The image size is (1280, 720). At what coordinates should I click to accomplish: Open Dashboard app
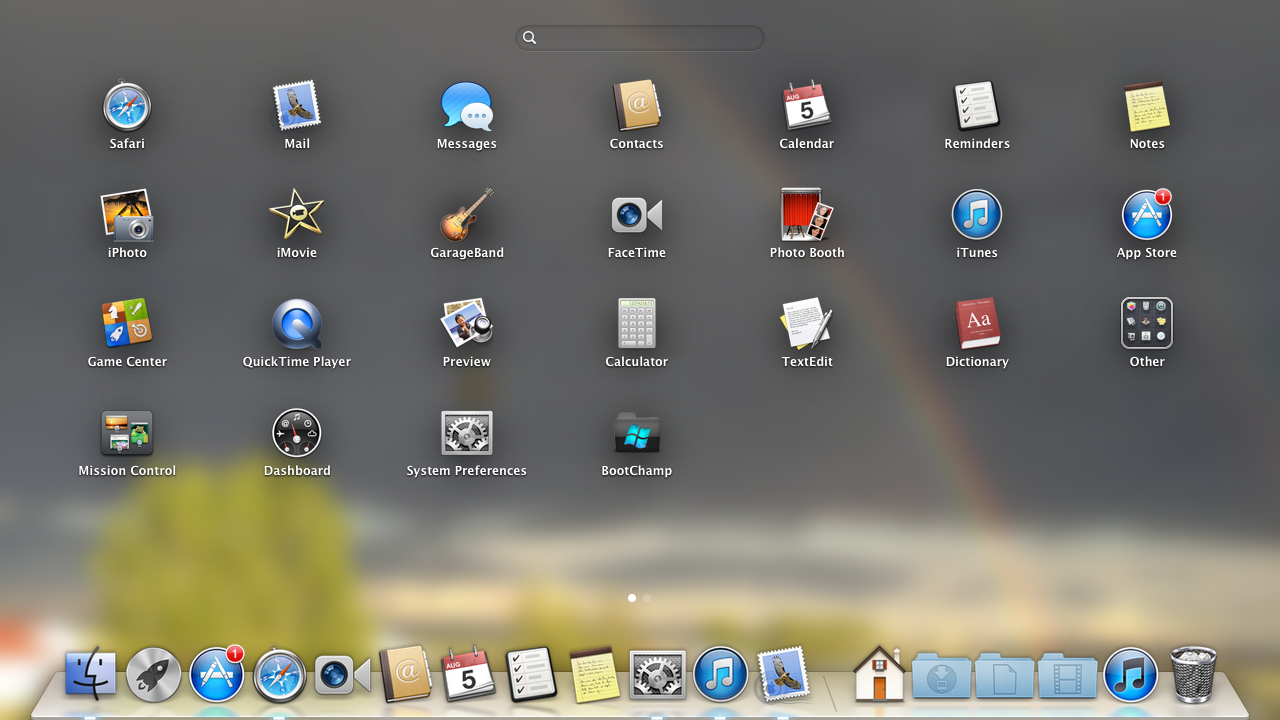click(x=297, y=433)
